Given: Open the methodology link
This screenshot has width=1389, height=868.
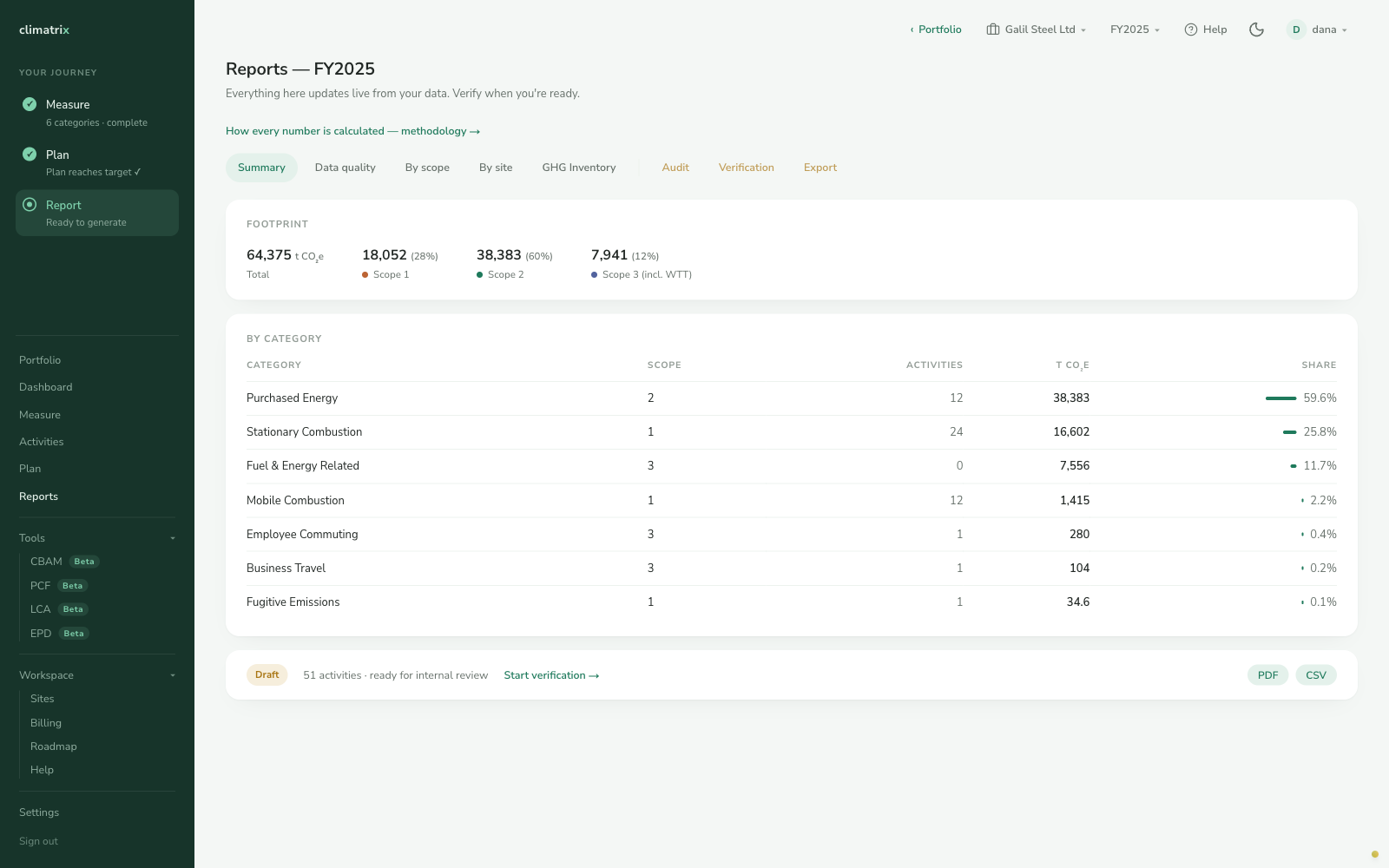Looking at the screenshot, I should [352, 131].
